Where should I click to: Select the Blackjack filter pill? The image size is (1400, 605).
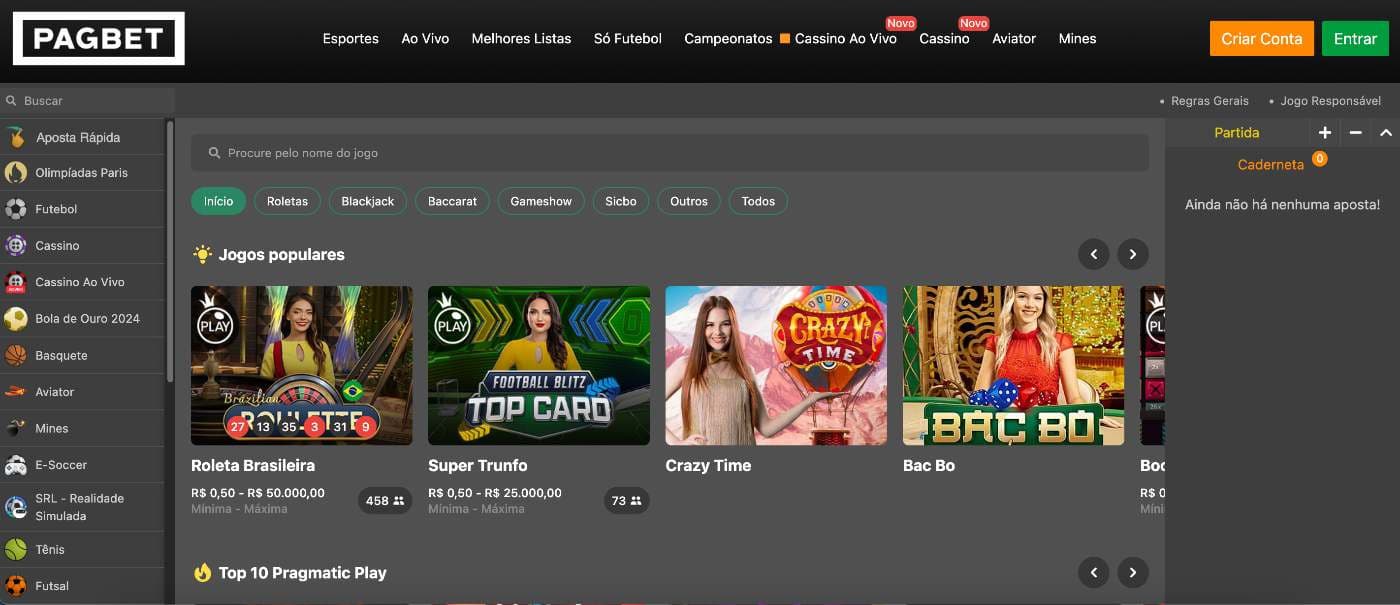pyautogui.click(x=368, y=201)
